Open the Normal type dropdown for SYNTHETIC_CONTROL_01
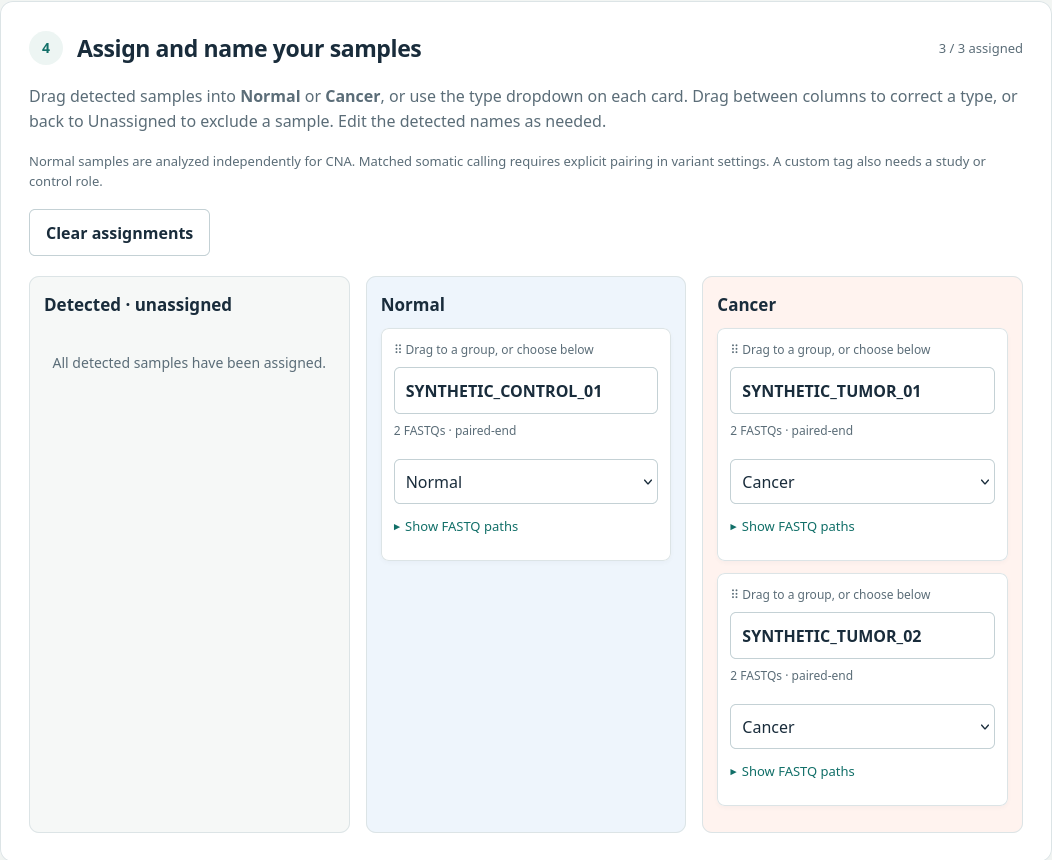Viewport: 1052px width, 860px height. (525, 482)
